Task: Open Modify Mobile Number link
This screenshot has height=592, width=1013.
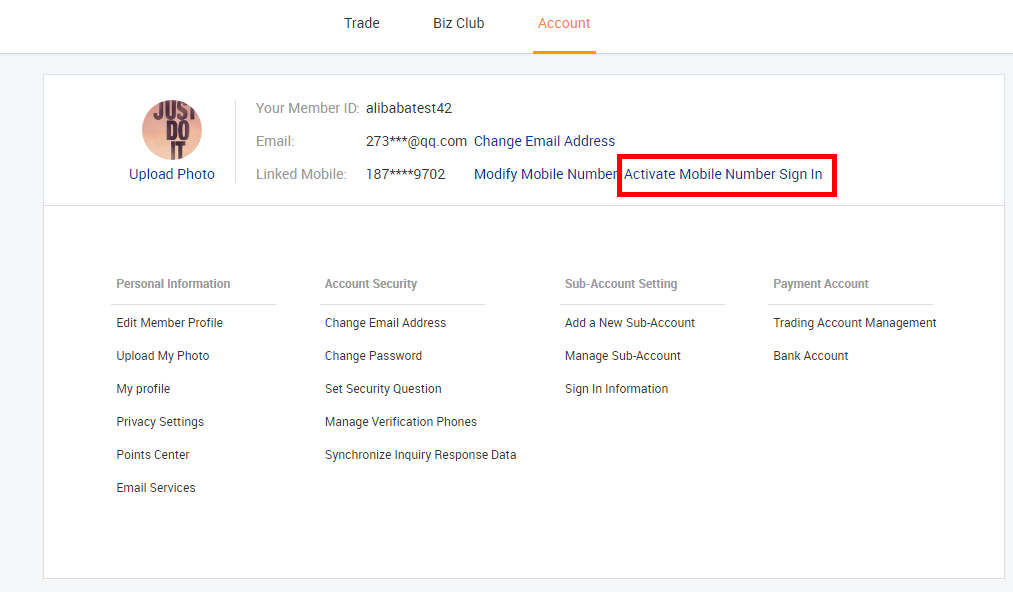Action: (546, 174)
